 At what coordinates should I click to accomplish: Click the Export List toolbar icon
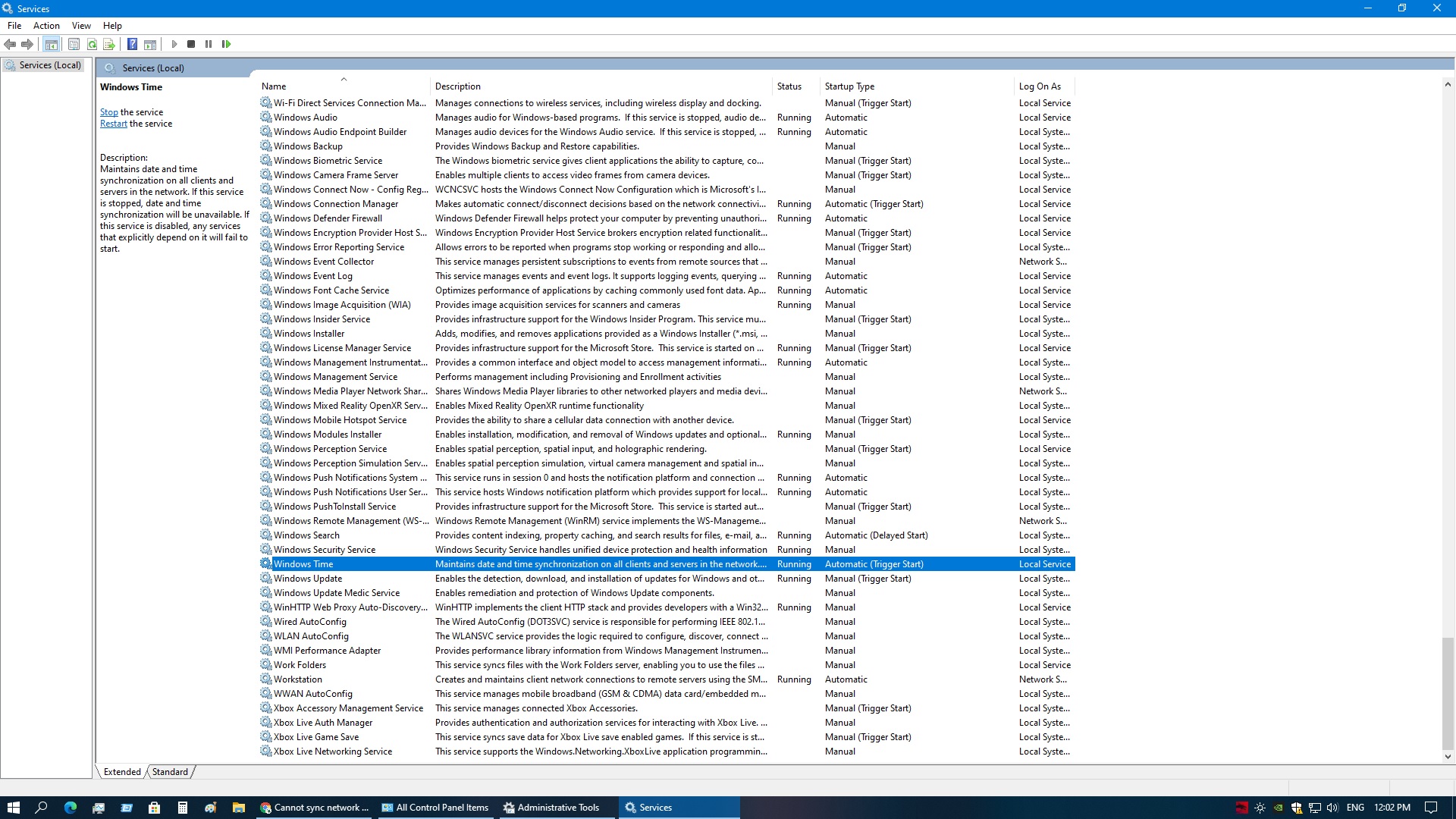click(x=109, y=44)
